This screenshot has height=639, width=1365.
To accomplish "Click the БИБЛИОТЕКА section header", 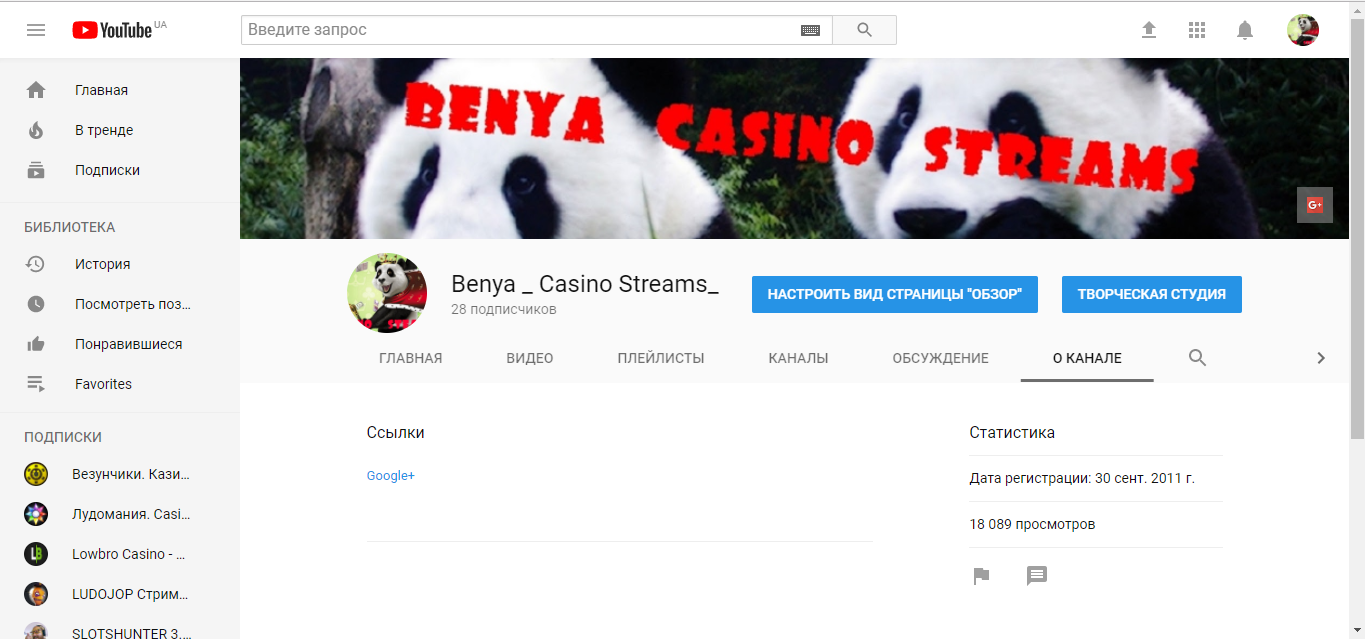I will click(x=70, y=227).
